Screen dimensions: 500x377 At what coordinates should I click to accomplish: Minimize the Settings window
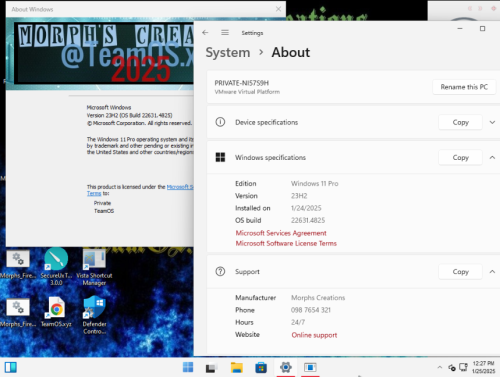click(460, 29)
